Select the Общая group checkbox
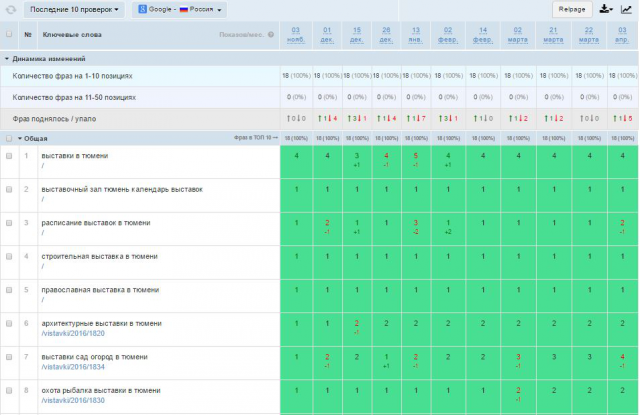 tap(9, 139)
